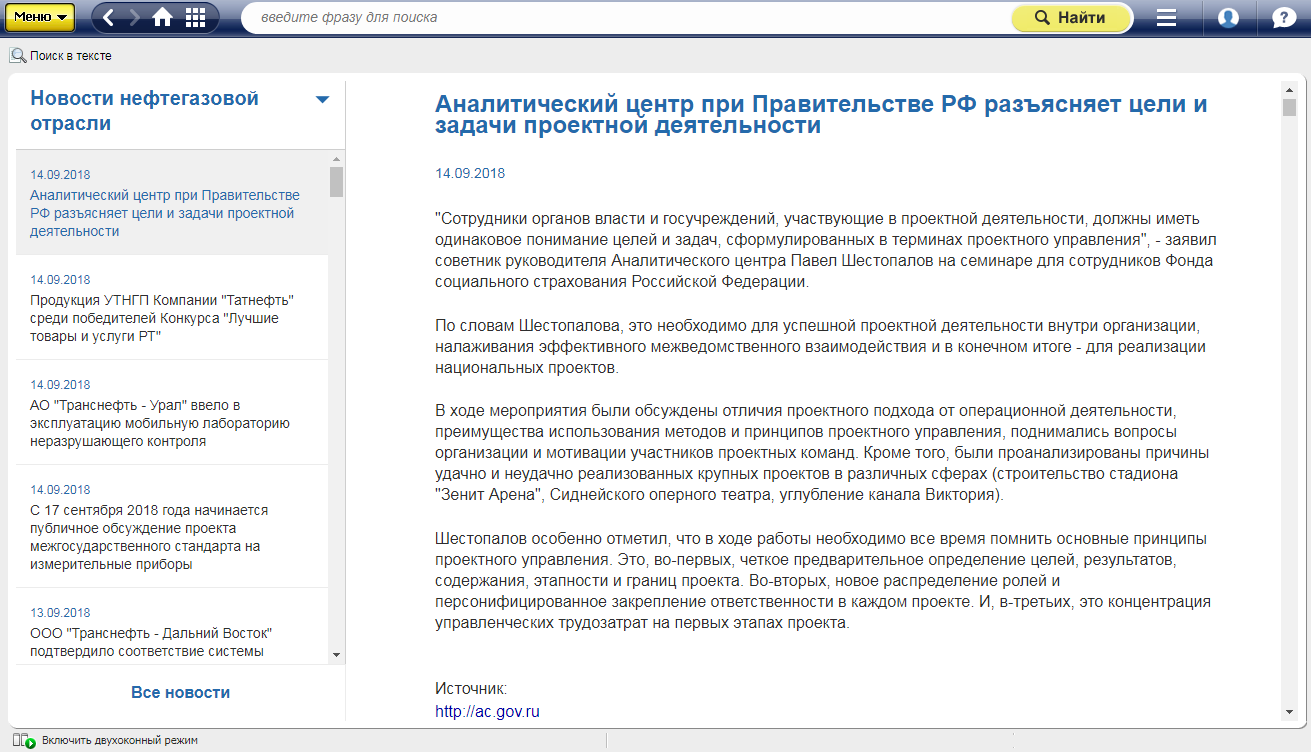Image resolution: width=1311 pixels, height=752 pixels.
Task: Open the hamburger list menu icon
Action: pos(1166,18)
